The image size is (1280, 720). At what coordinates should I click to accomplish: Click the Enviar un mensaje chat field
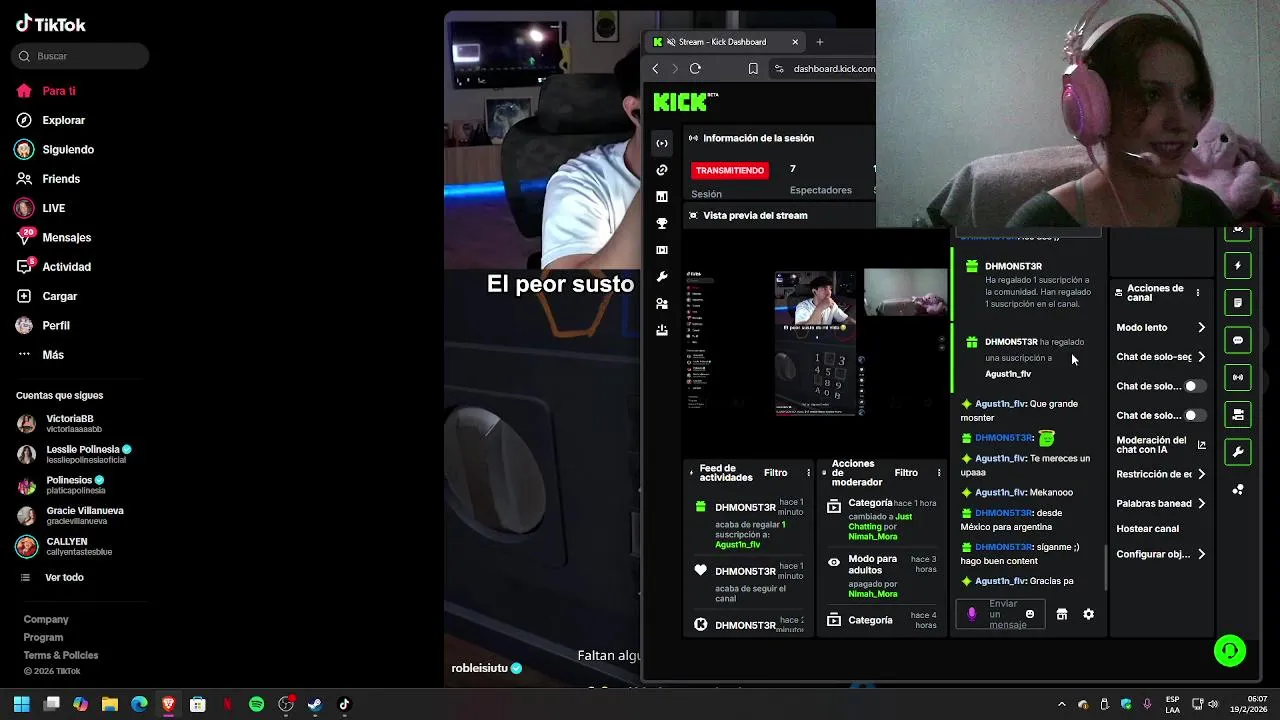1001,614
